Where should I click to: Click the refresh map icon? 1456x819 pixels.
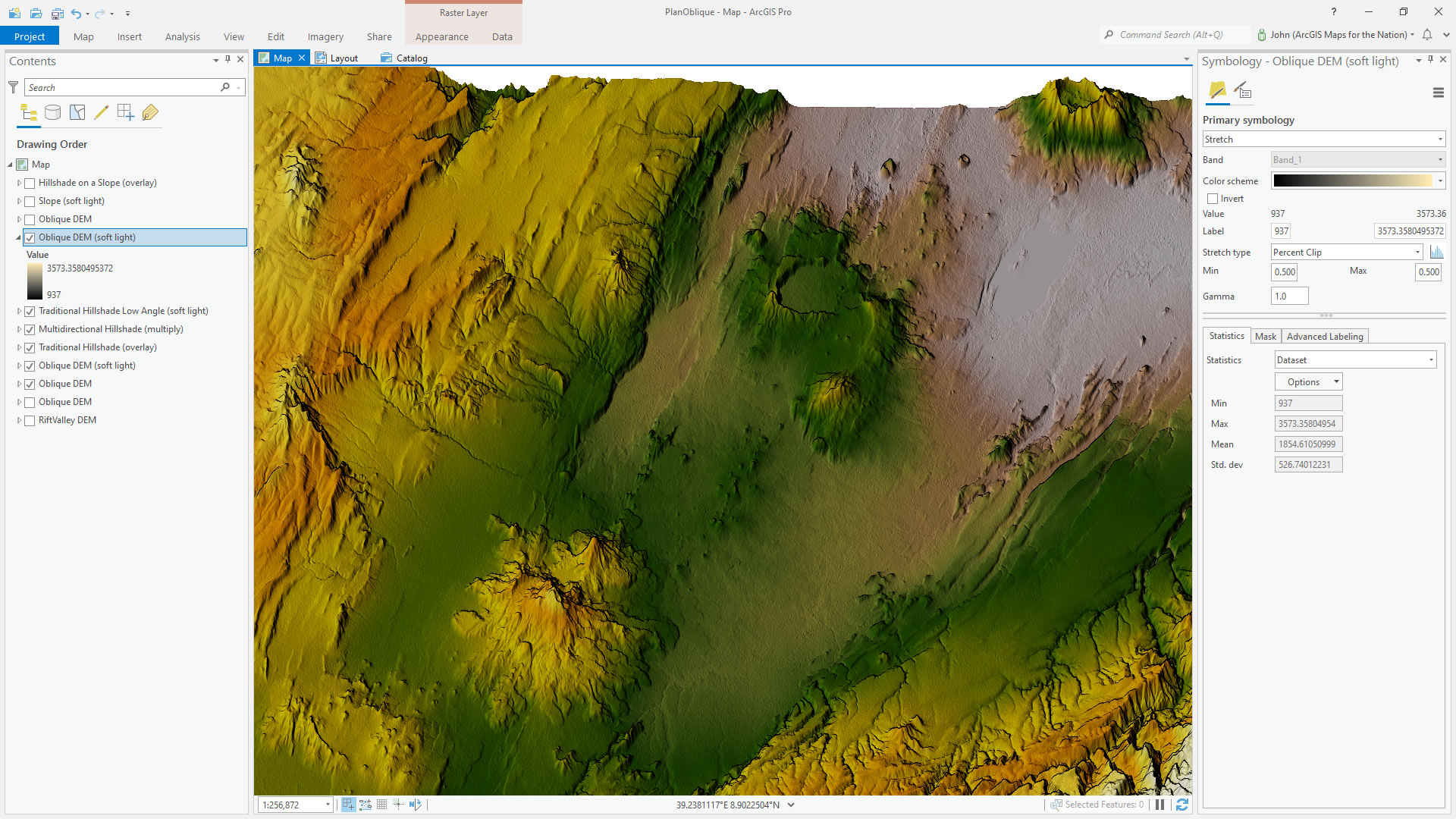[1181, 805]
